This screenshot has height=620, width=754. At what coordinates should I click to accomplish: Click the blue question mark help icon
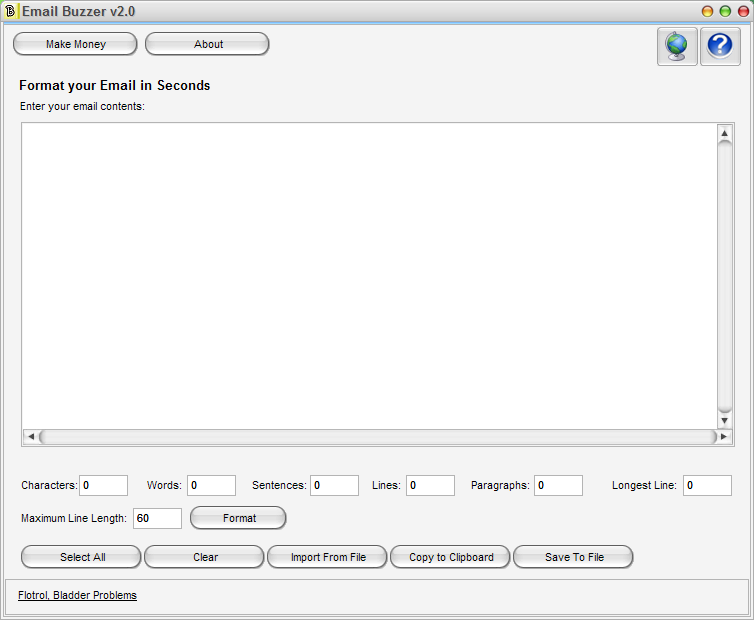(x=720, y=46)
